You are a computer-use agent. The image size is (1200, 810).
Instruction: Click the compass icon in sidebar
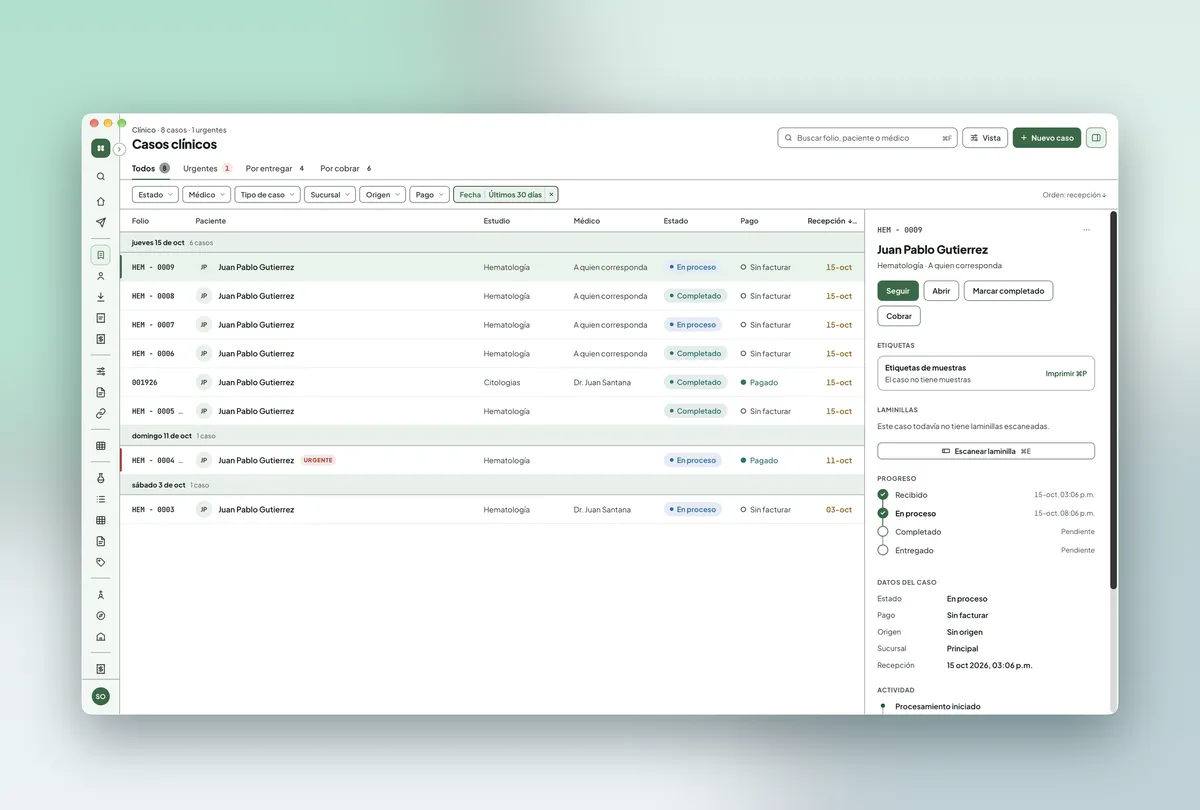click(x=100, y=616)
